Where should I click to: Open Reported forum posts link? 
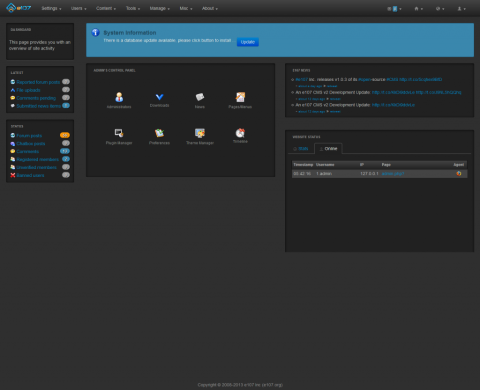[x=38, y=82]
